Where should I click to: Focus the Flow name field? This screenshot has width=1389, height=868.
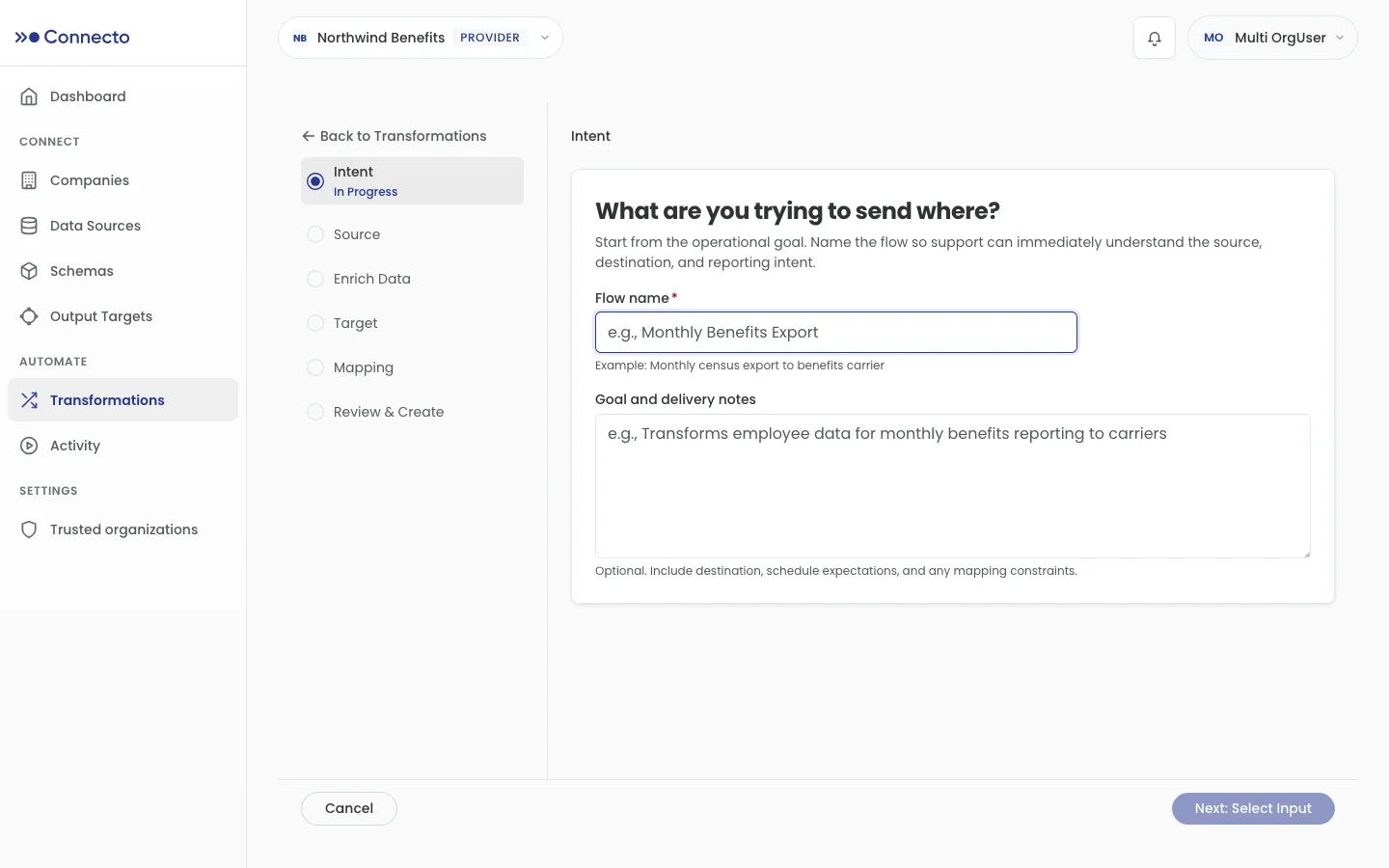click(836, 332)
